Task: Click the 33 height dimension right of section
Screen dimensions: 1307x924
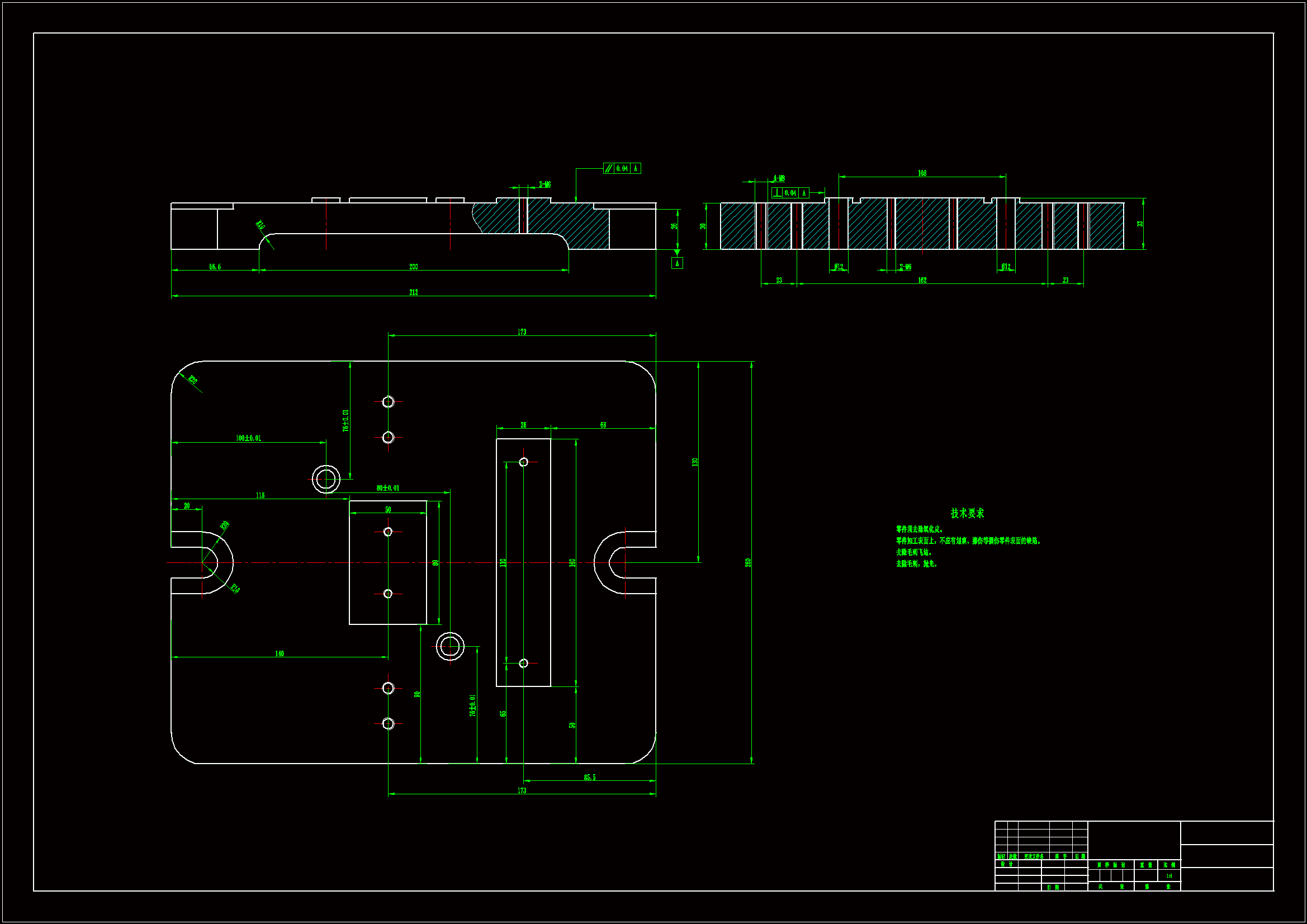Action: (x=1140, y=223)
